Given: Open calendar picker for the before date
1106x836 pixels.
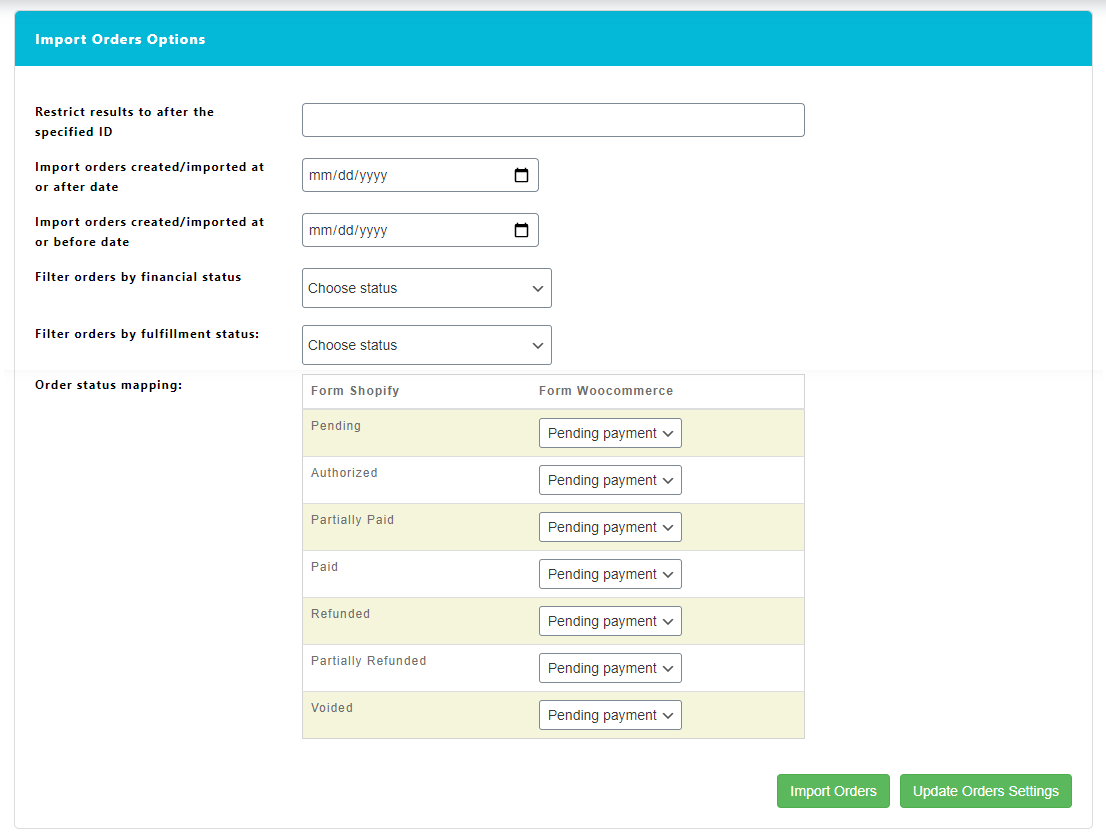Looking at the screenshot, I should [521, 230].
